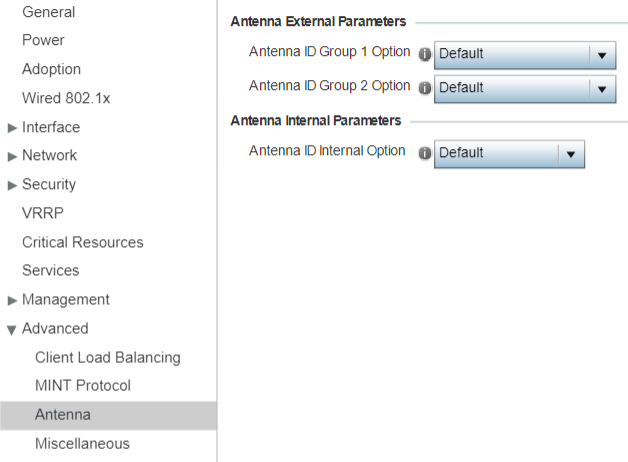Go to the Adoption section
The width and height of the screenshot is (628, 462).
pyautogui.click(x=51, y=69)
